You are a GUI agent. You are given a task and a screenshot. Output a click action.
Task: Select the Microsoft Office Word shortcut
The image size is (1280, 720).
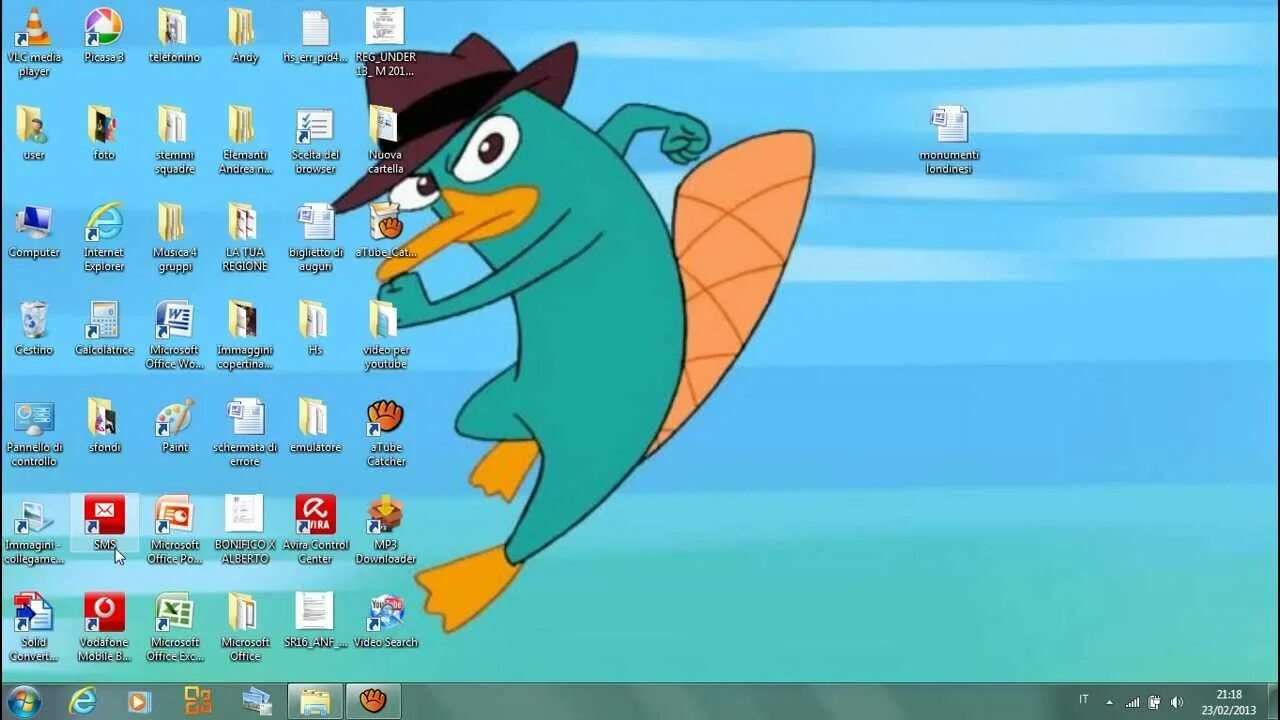point(174,334)
